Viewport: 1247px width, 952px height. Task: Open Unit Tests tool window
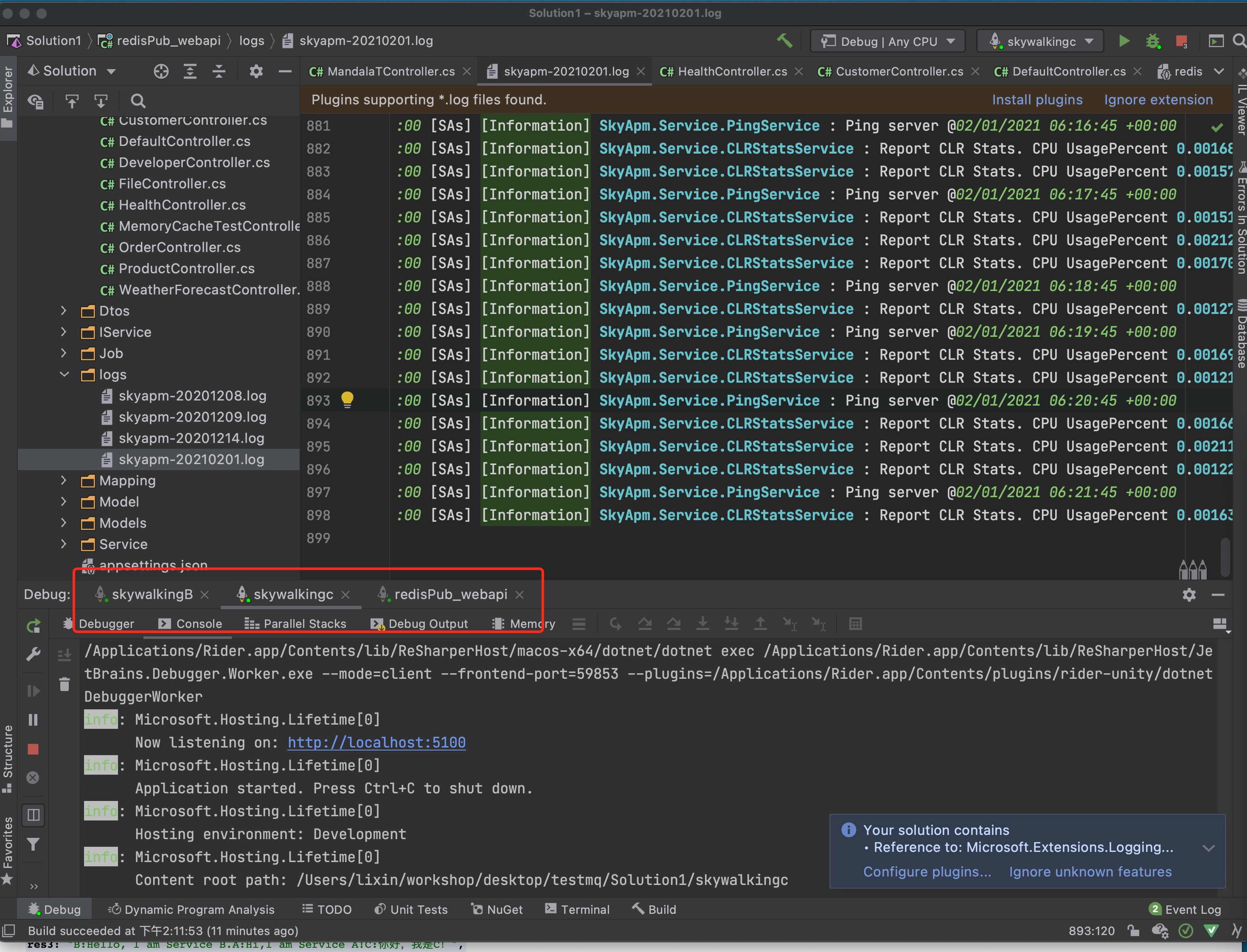[x=411, y=910]
